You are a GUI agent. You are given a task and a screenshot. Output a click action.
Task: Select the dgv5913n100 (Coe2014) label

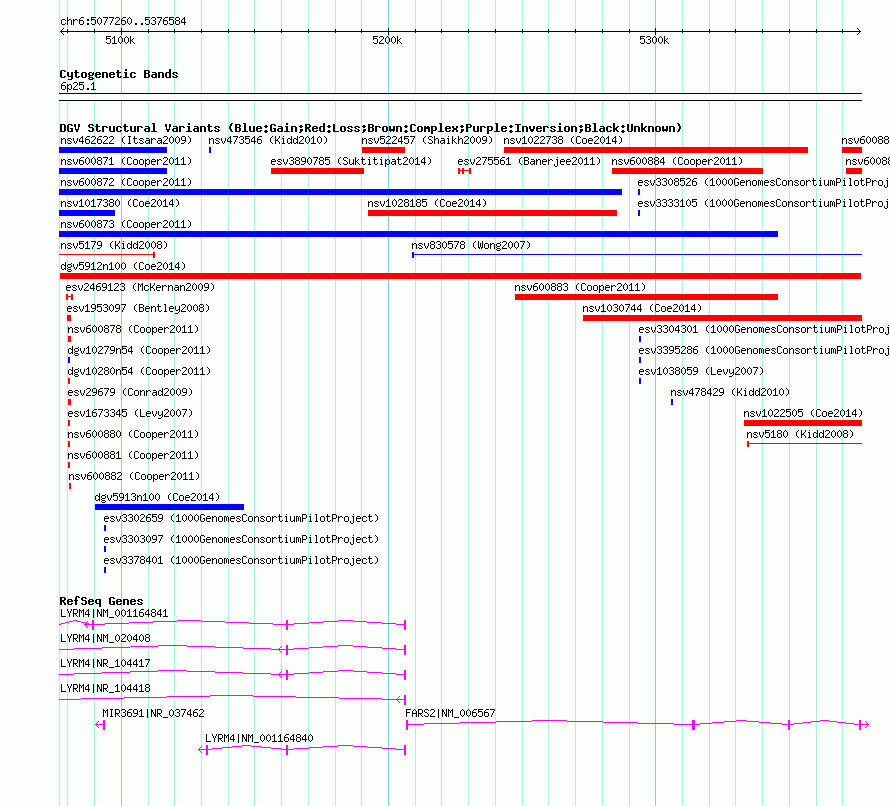coord(157,497)
